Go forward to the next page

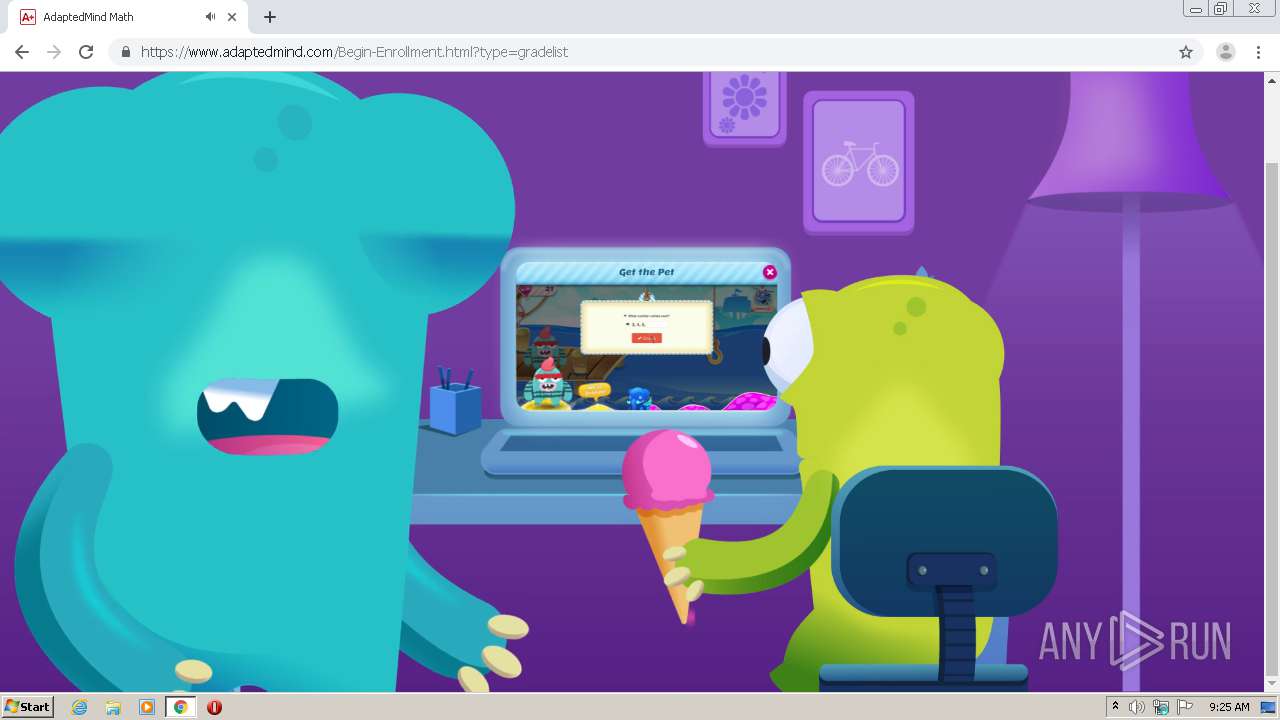pyautogui.click(x=54, y=52)
